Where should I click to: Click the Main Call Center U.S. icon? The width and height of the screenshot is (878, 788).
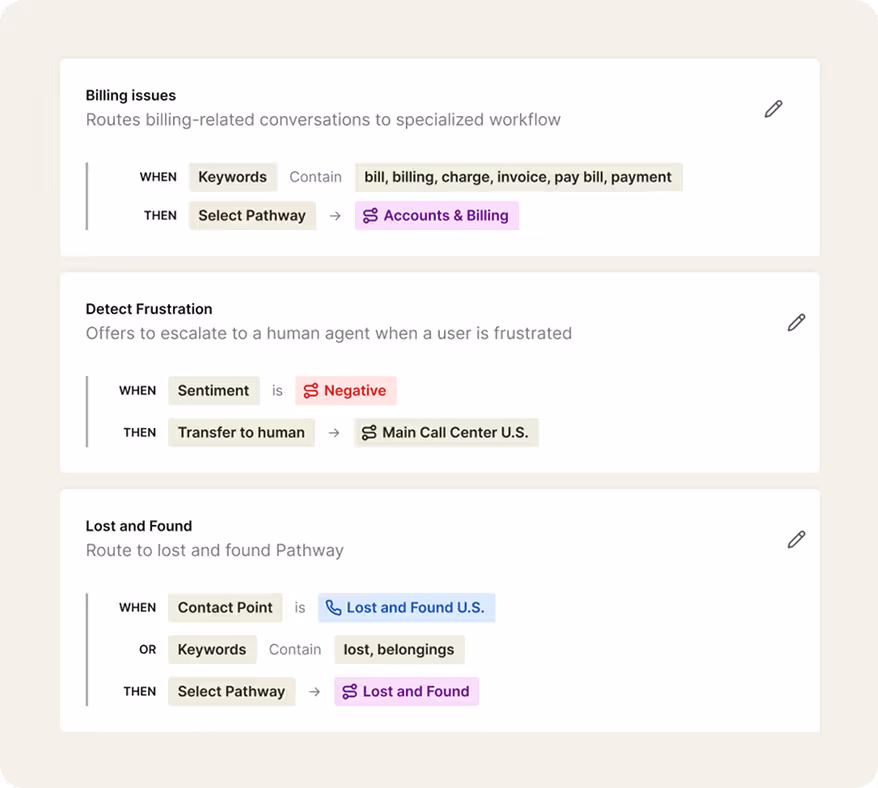pos(369,433)
